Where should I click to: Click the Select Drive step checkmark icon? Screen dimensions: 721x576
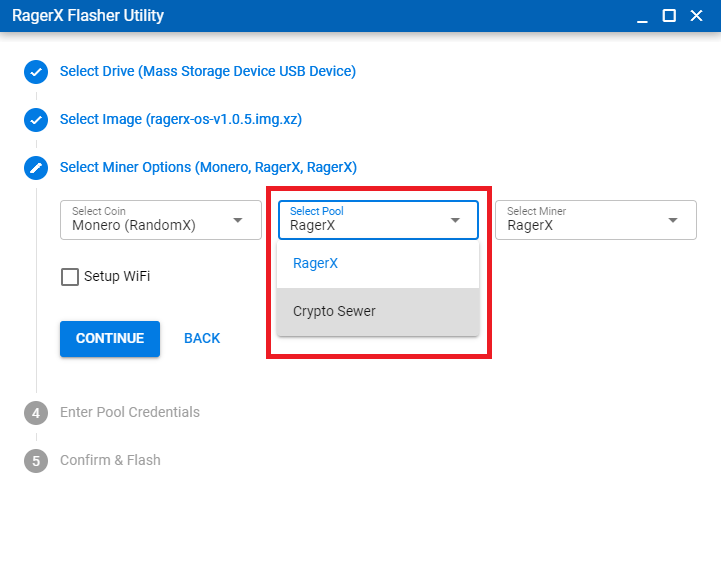(36, 72)
